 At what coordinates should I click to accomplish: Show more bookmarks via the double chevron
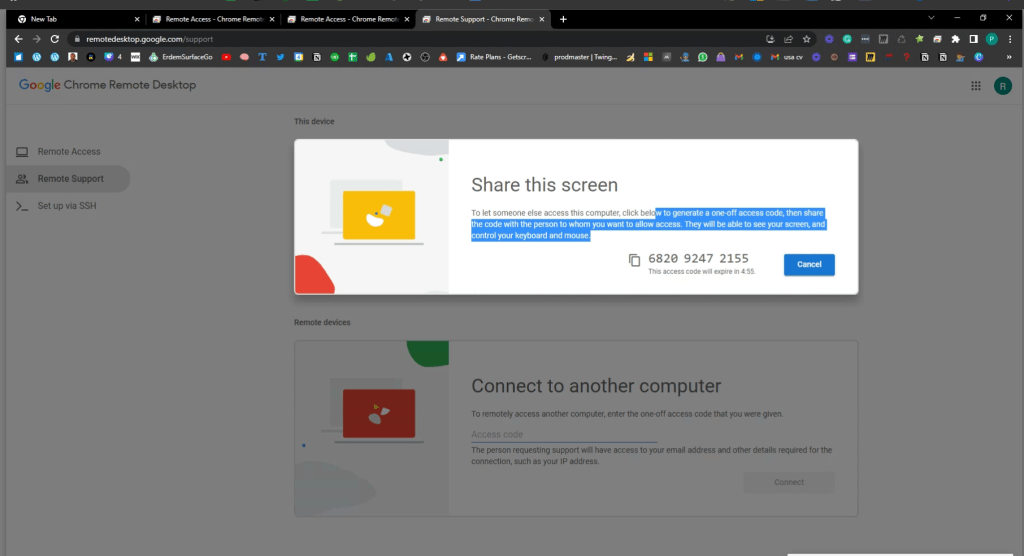pyautogui.click(x=1009, y=57)
